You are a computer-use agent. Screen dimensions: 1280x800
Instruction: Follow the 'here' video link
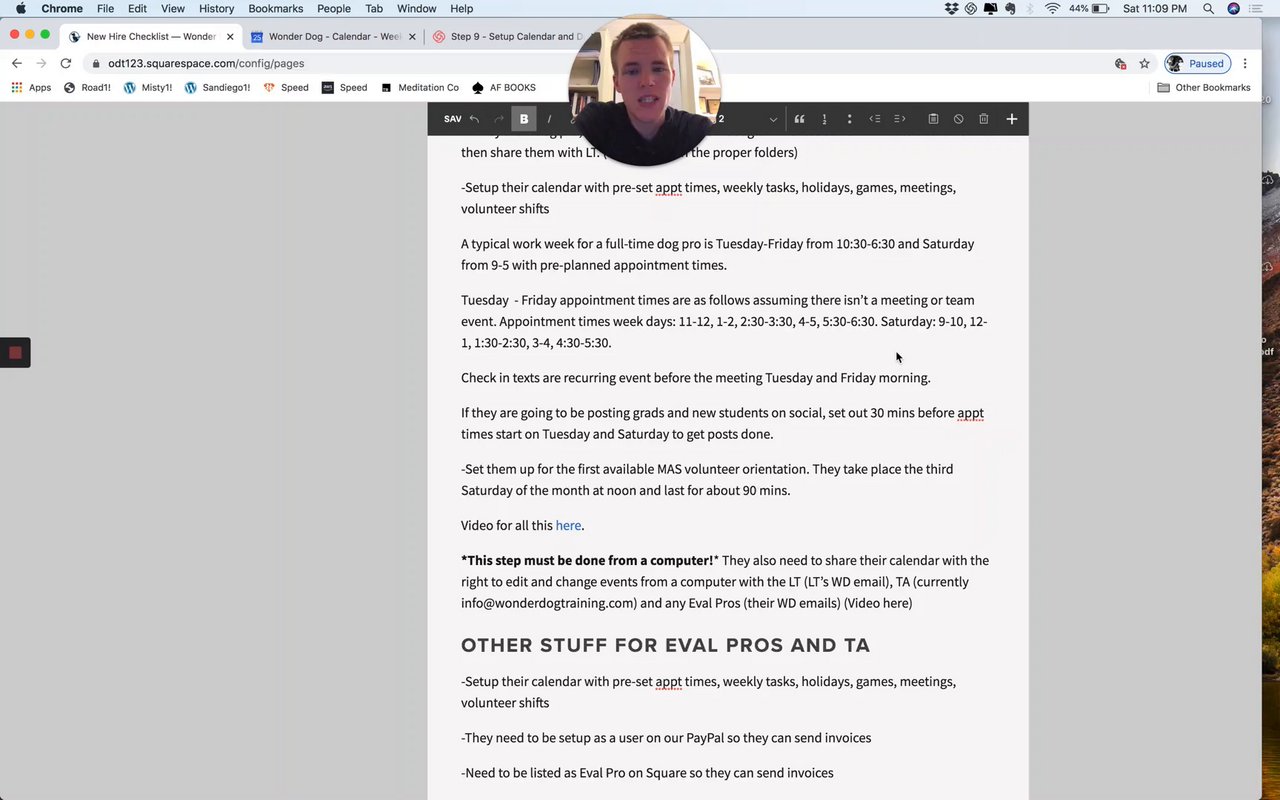(x=568, y=526)
